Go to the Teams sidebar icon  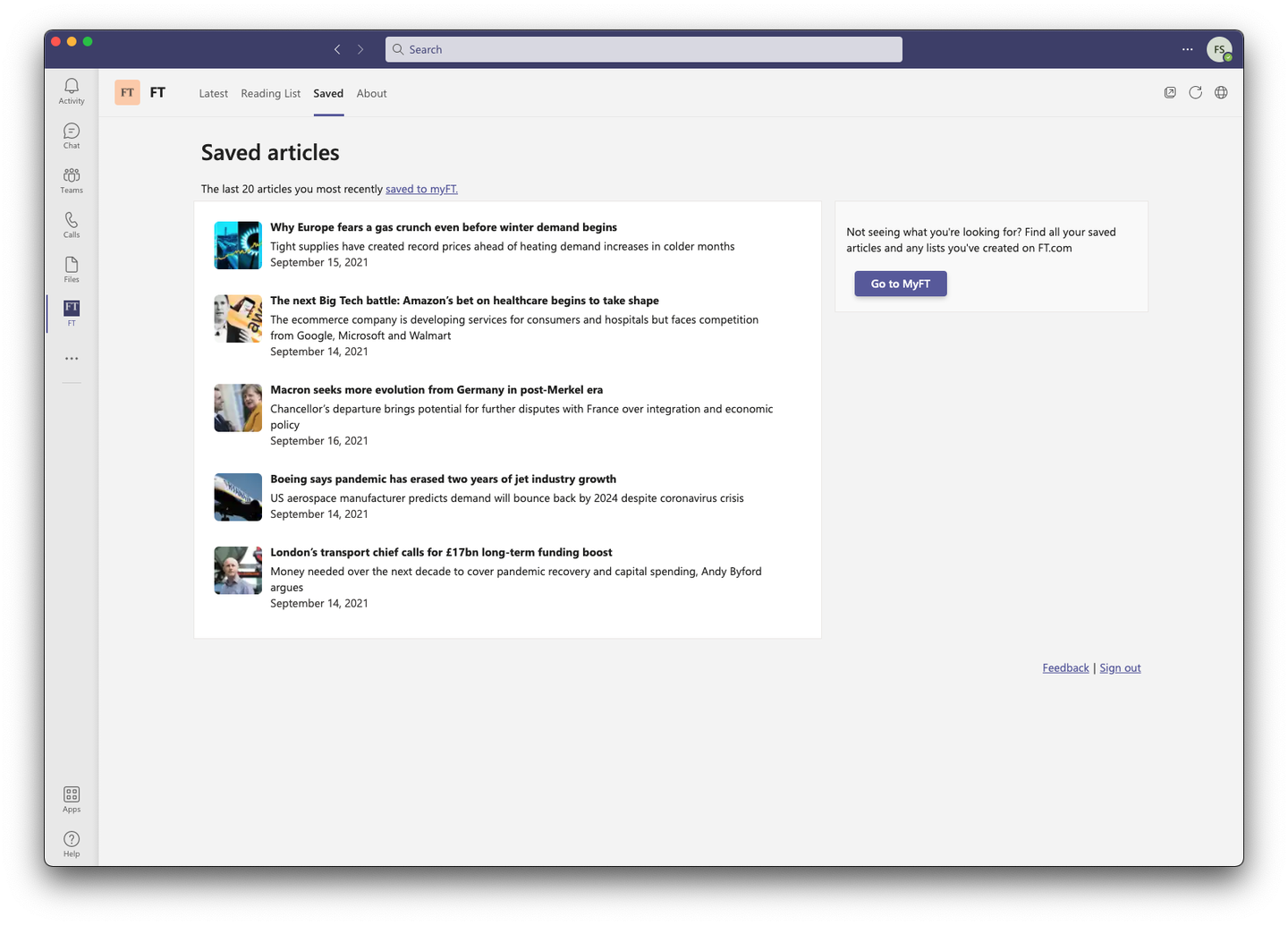[72, 179]
